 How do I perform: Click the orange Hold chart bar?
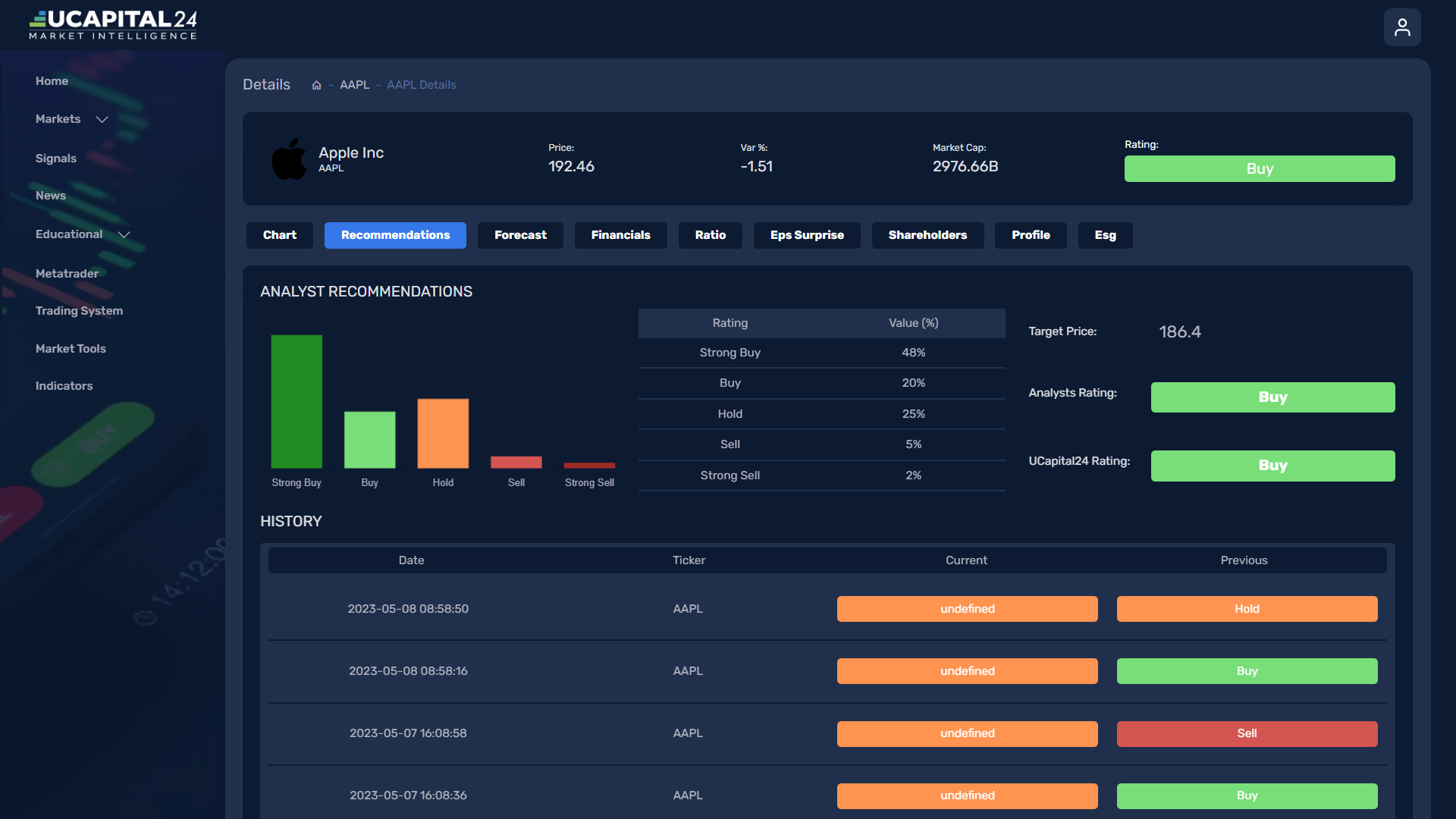click(x=443, y=434)
